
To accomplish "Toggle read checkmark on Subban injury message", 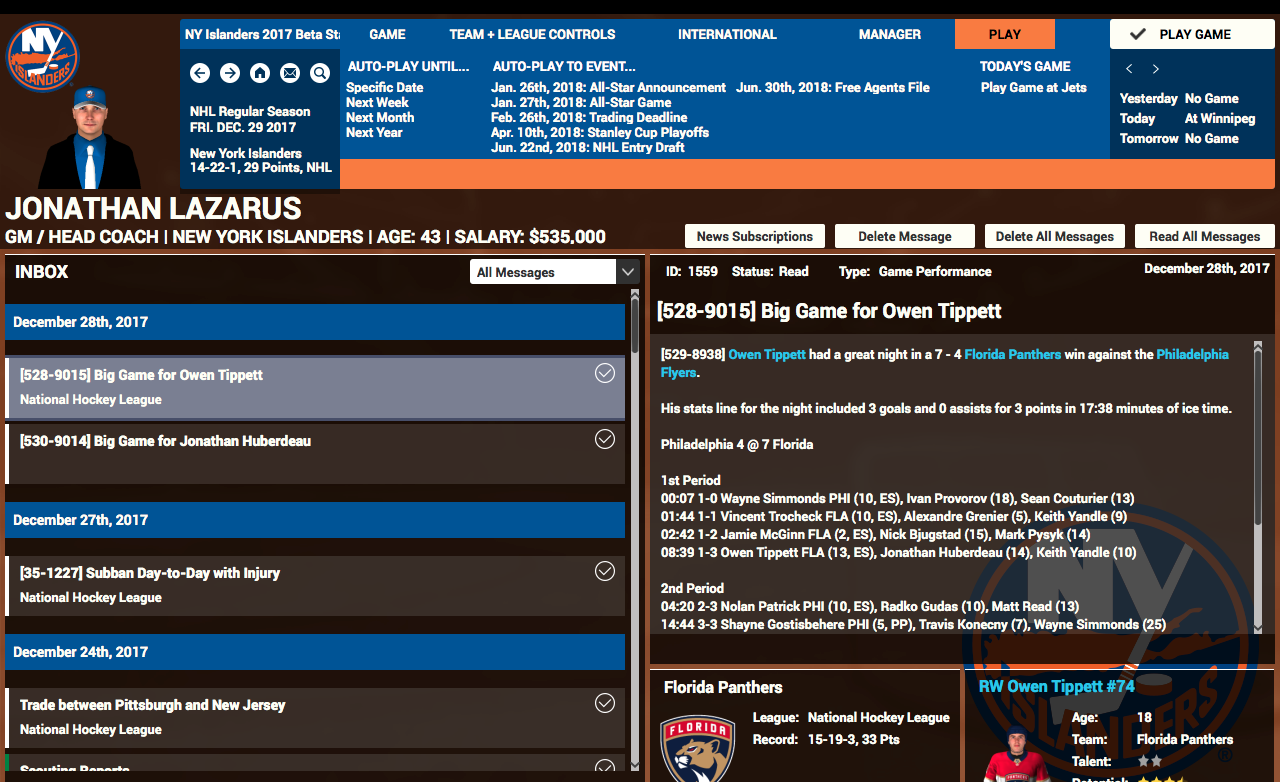I will click(605, 571).
